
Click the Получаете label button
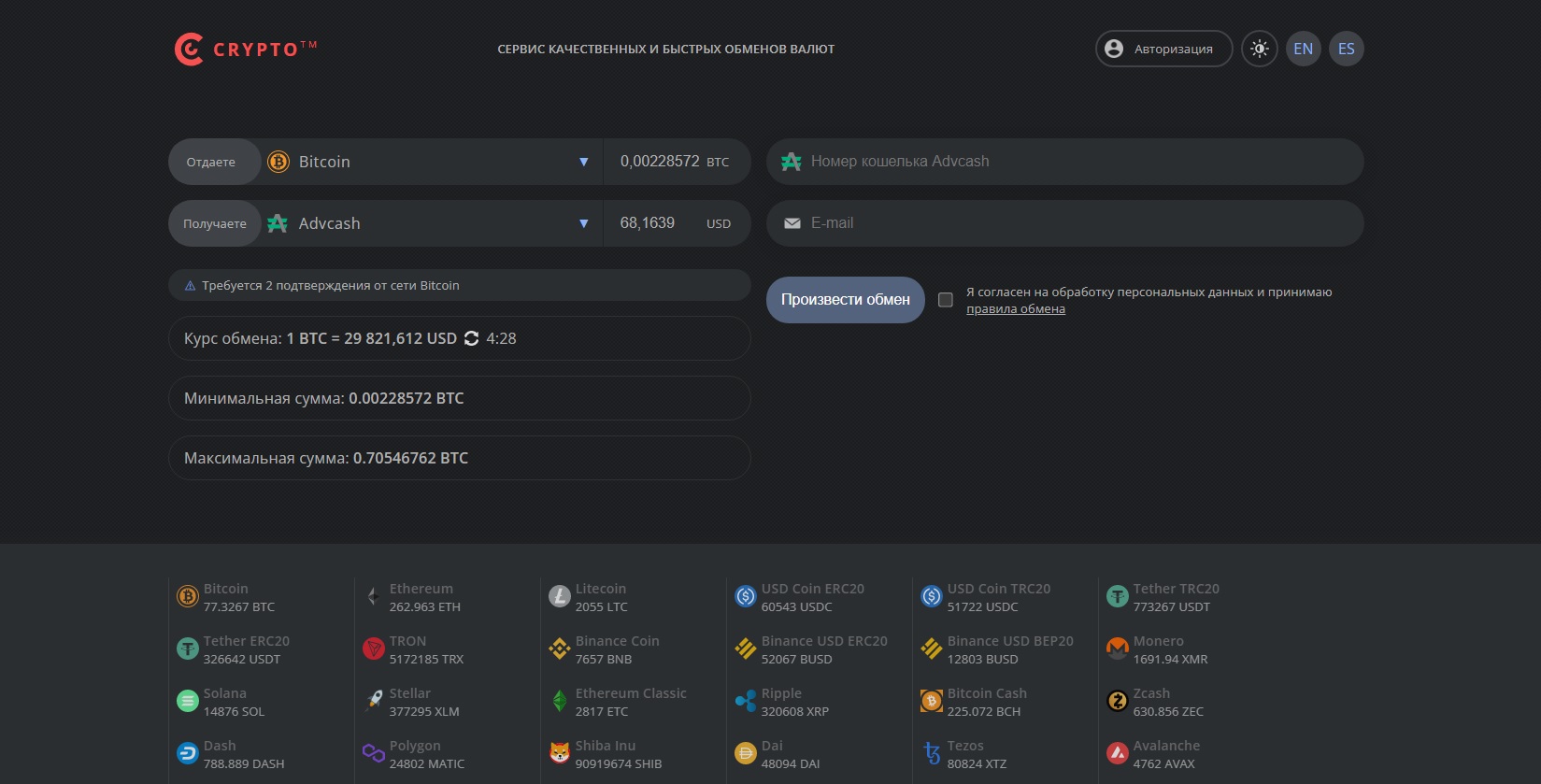pyautogui.click(x=214, y=223)
